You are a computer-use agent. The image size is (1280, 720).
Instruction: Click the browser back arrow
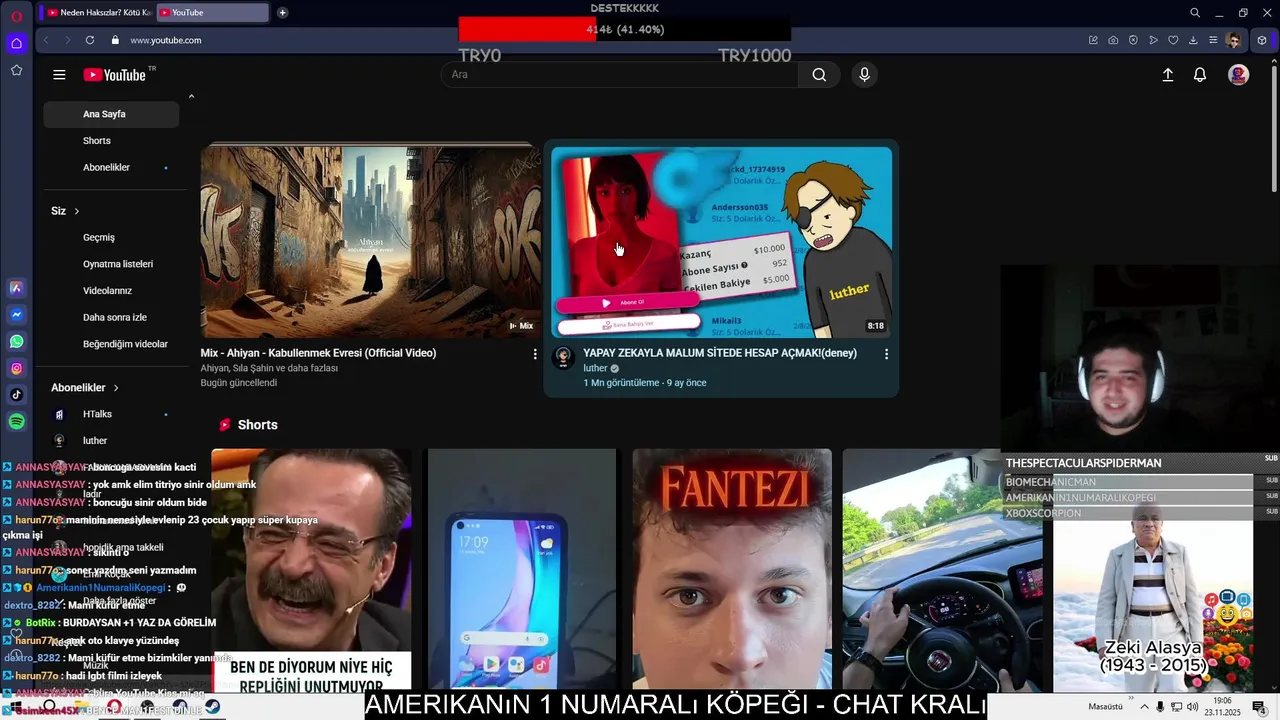(47, 40)
